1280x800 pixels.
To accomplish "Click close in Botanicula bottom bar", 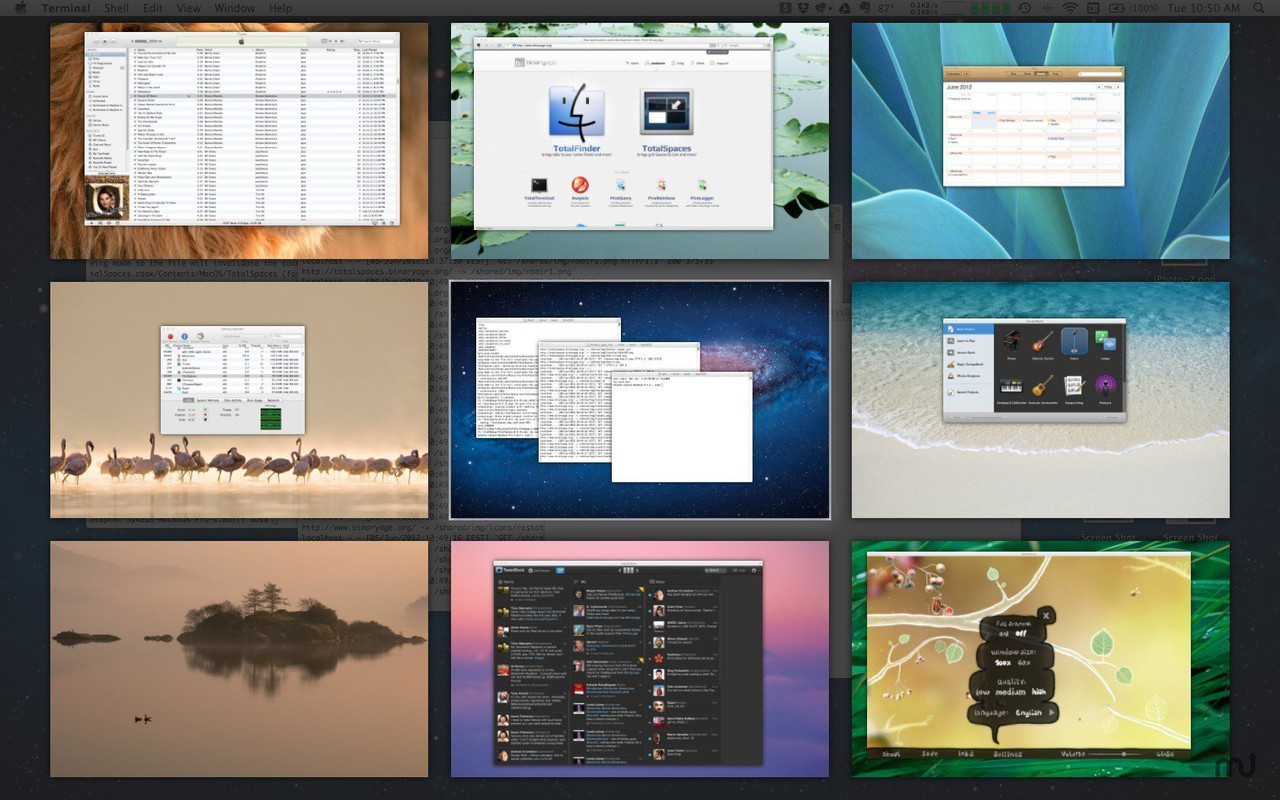I will coord(1166,754).
